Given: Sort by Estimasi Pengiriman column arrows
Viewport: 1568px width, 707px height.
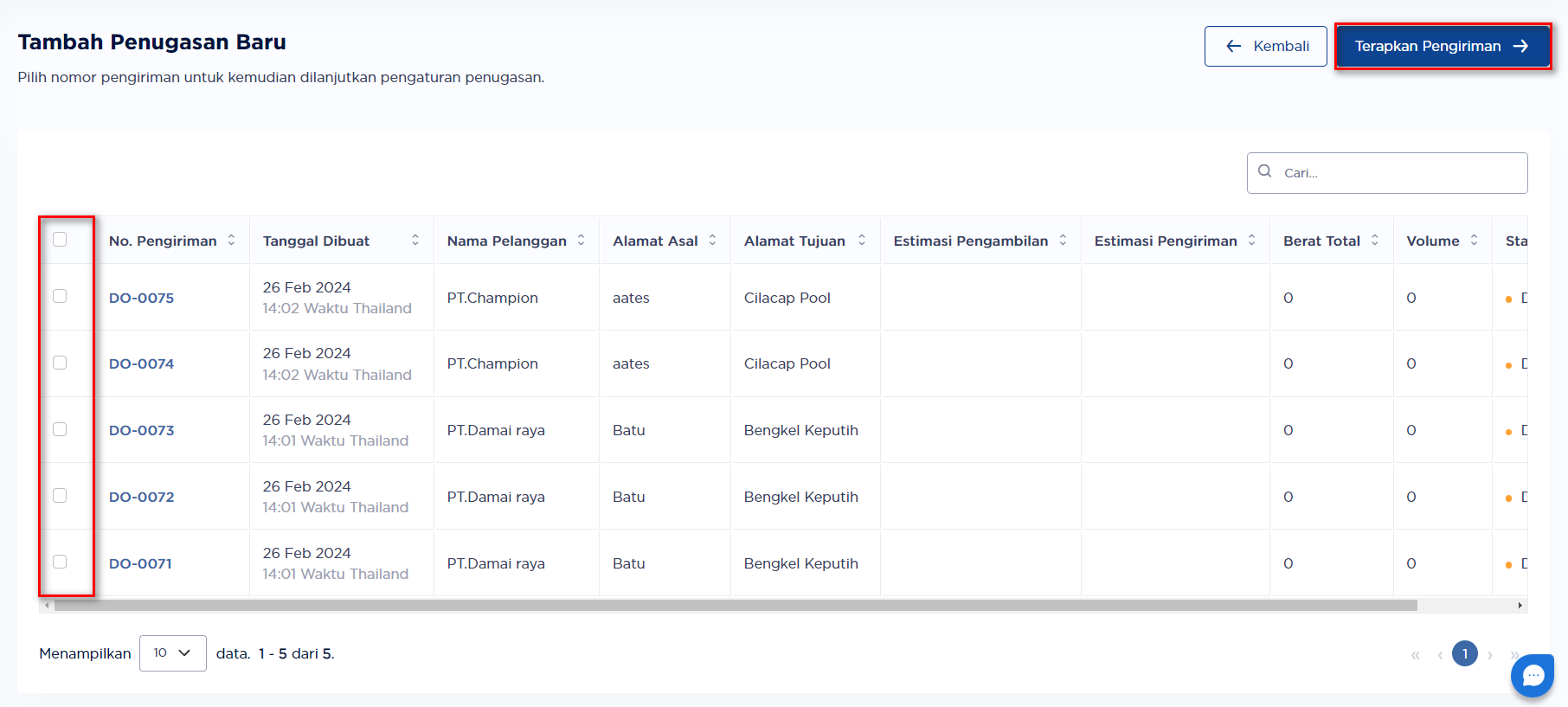Looking at the screenshot, I should pyautogui.click(x=1252, y=241).
